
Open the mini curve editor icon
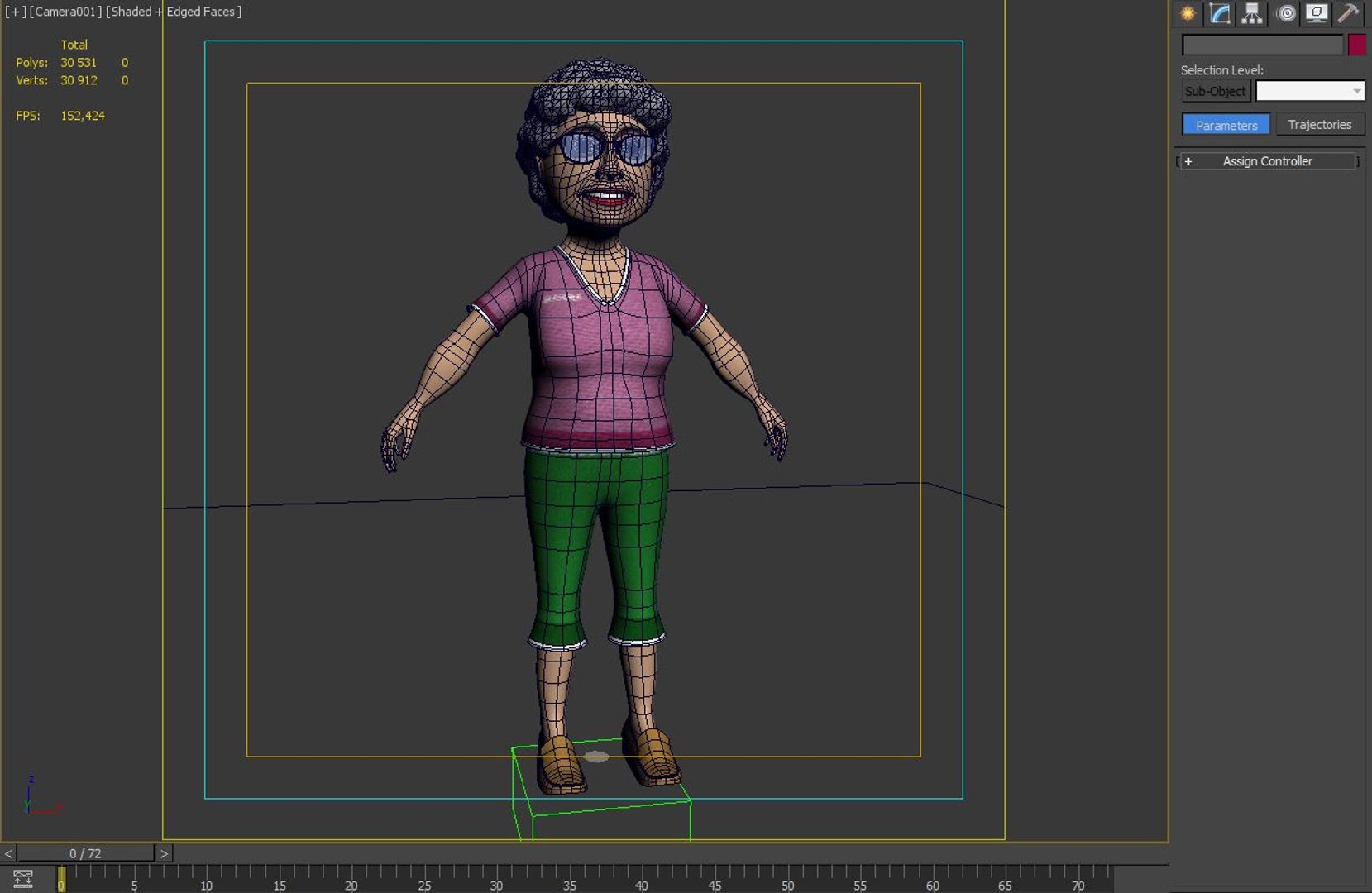23,878
